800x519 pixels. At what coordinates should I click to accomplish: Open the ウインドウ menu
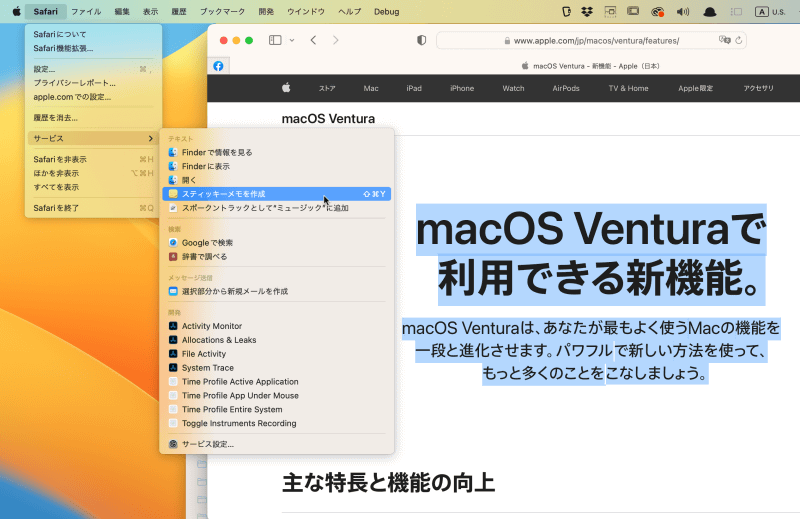(306, 11)
